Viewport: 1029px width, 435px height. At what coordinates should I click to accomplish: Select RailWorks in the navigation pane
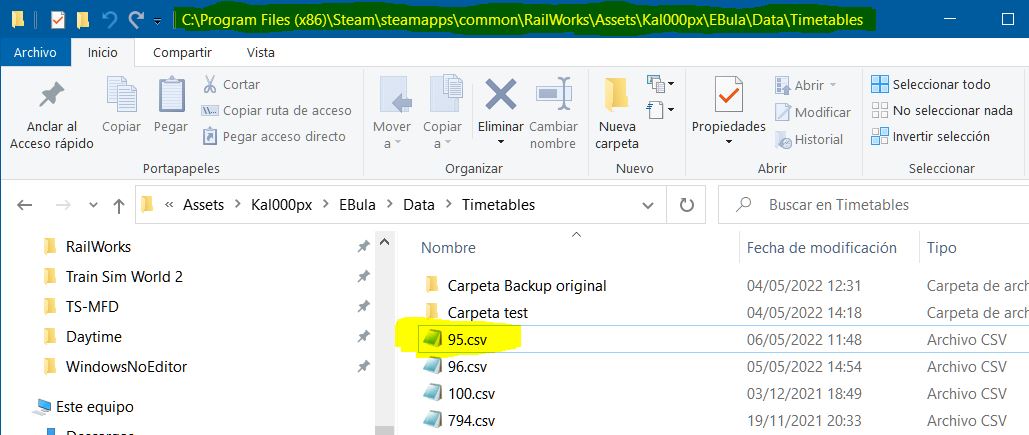[x=98, y=247]
